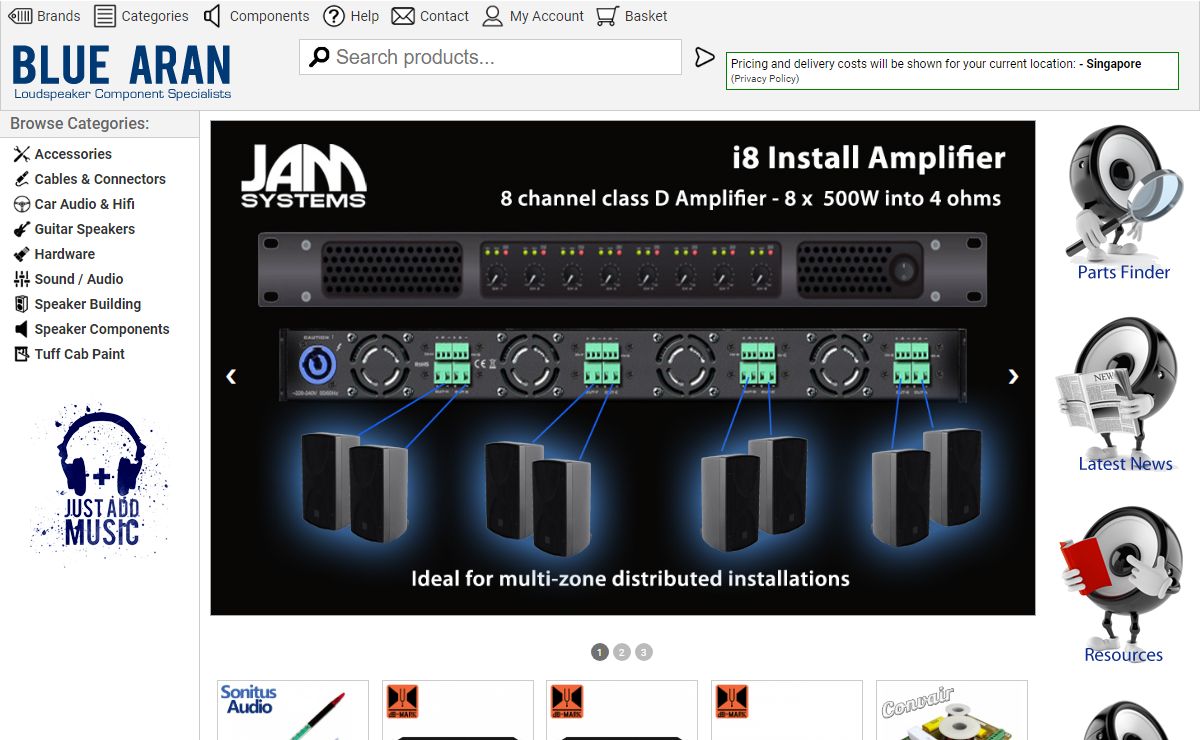Select carousel slide 1 dot
The image size is (1200, 740).
coord(599,652)
